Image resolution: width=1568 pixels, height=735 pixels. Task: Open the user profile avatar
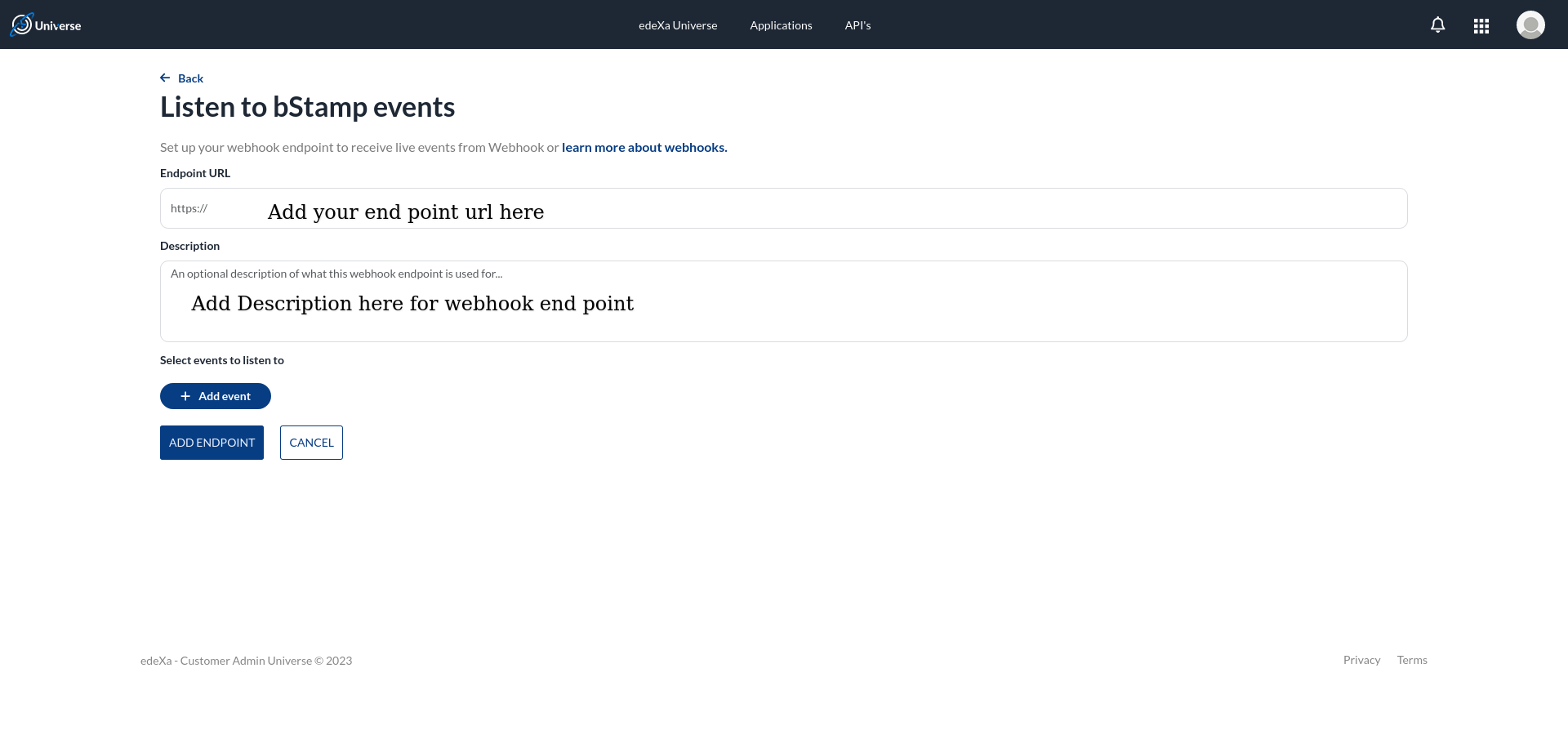(x=1530, y=24)
